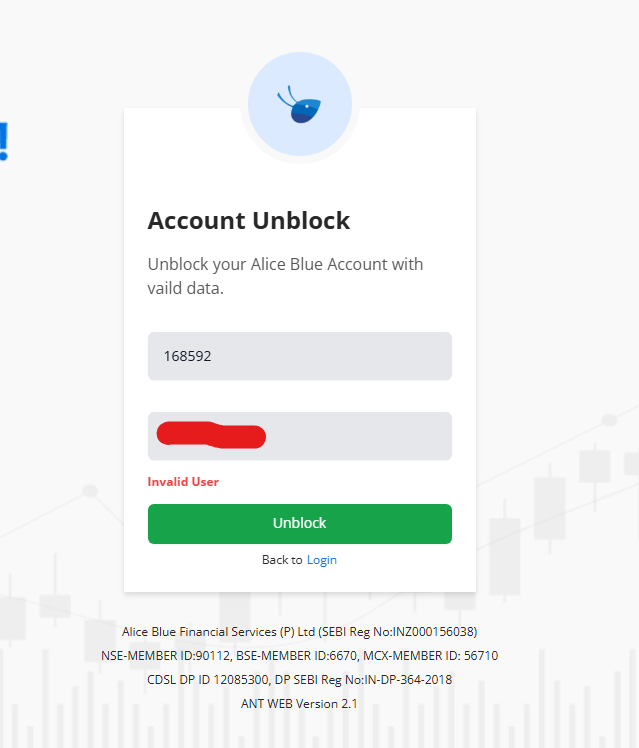Click the red scribble covering the second field

[x=211, y=435]
